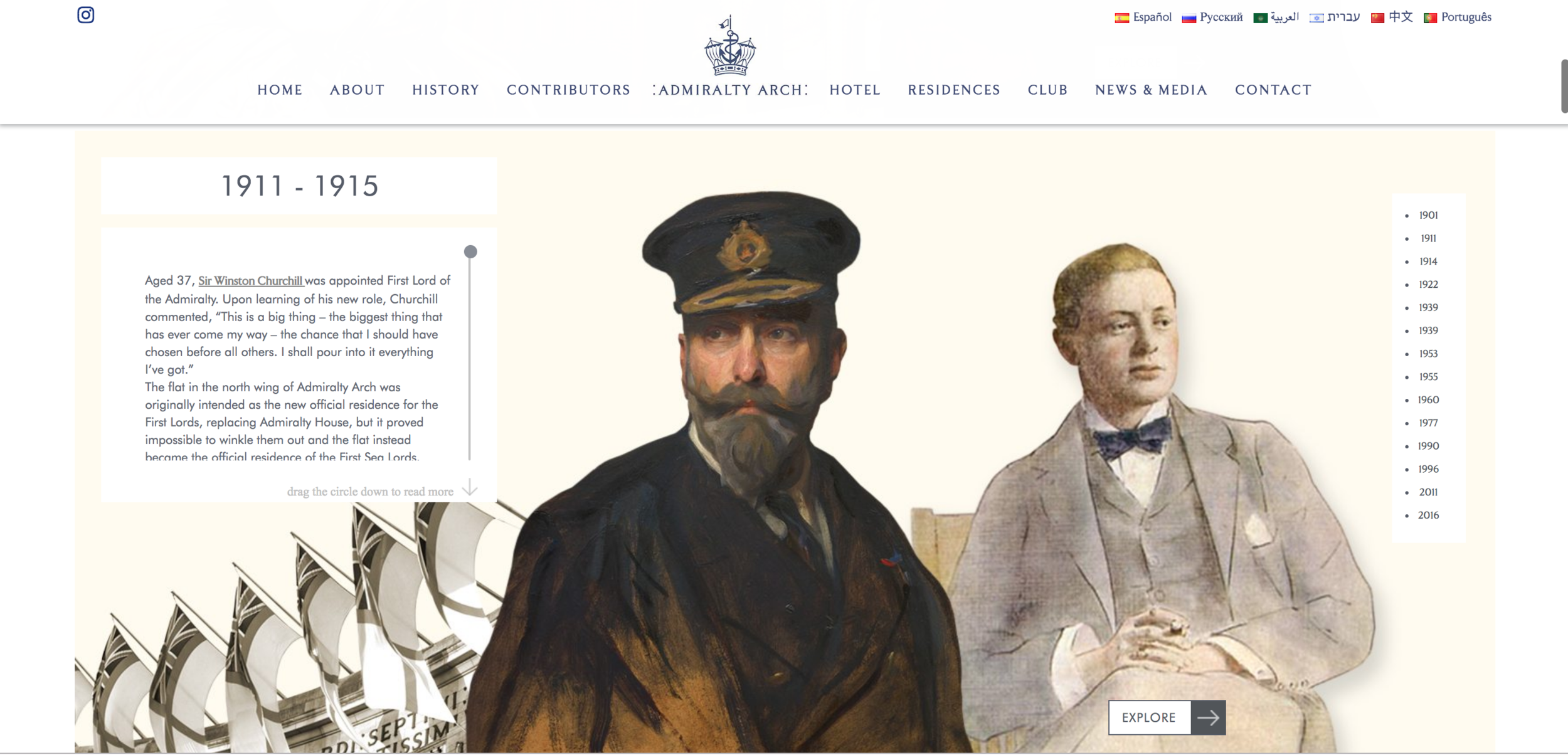Jump to 1901 on the timeline
The width and height of the screenshot is (1568, 755).
click(x=1428, y=215)
